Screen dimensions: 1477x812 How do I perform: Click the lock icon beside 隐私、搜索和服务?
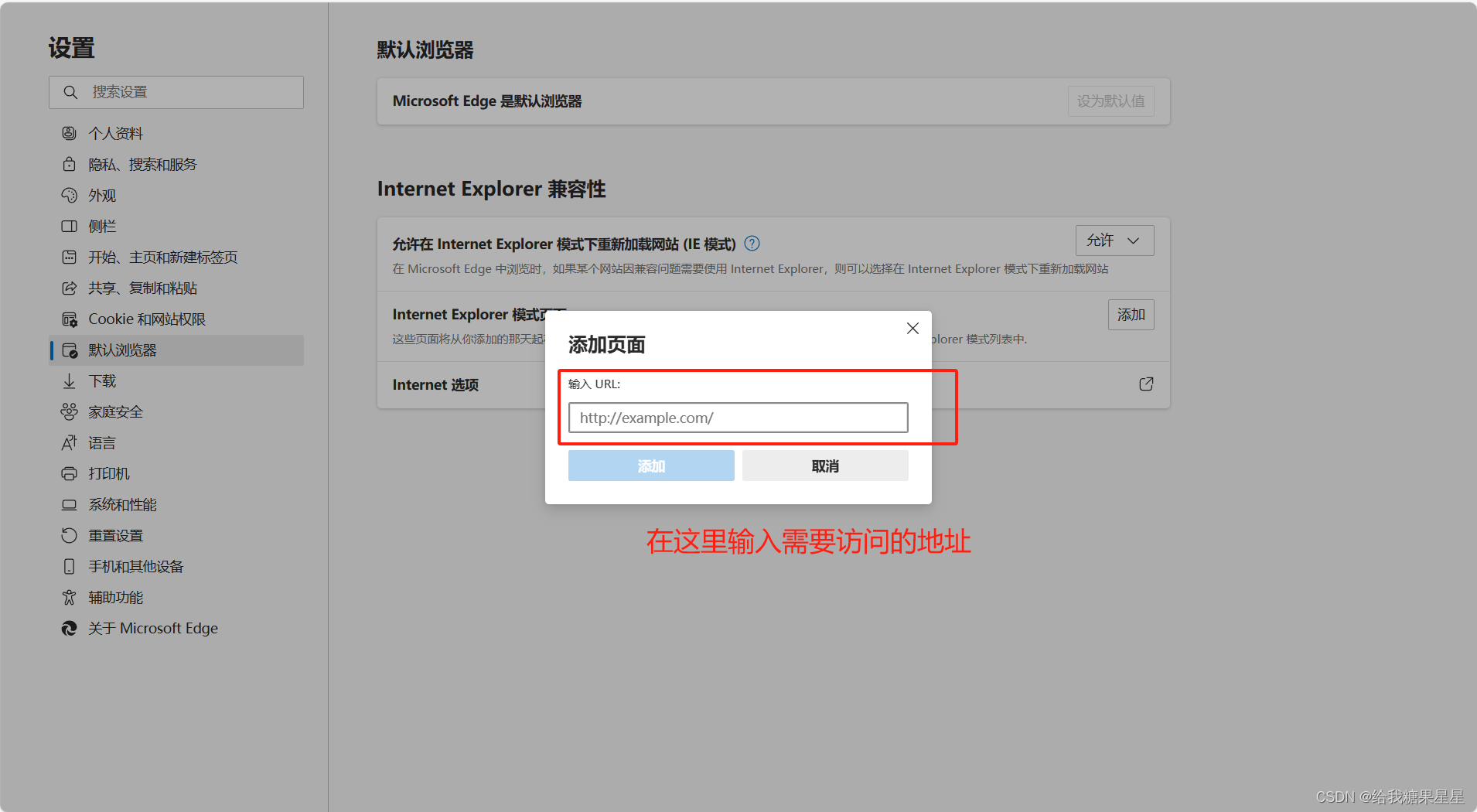coord(70,164)
